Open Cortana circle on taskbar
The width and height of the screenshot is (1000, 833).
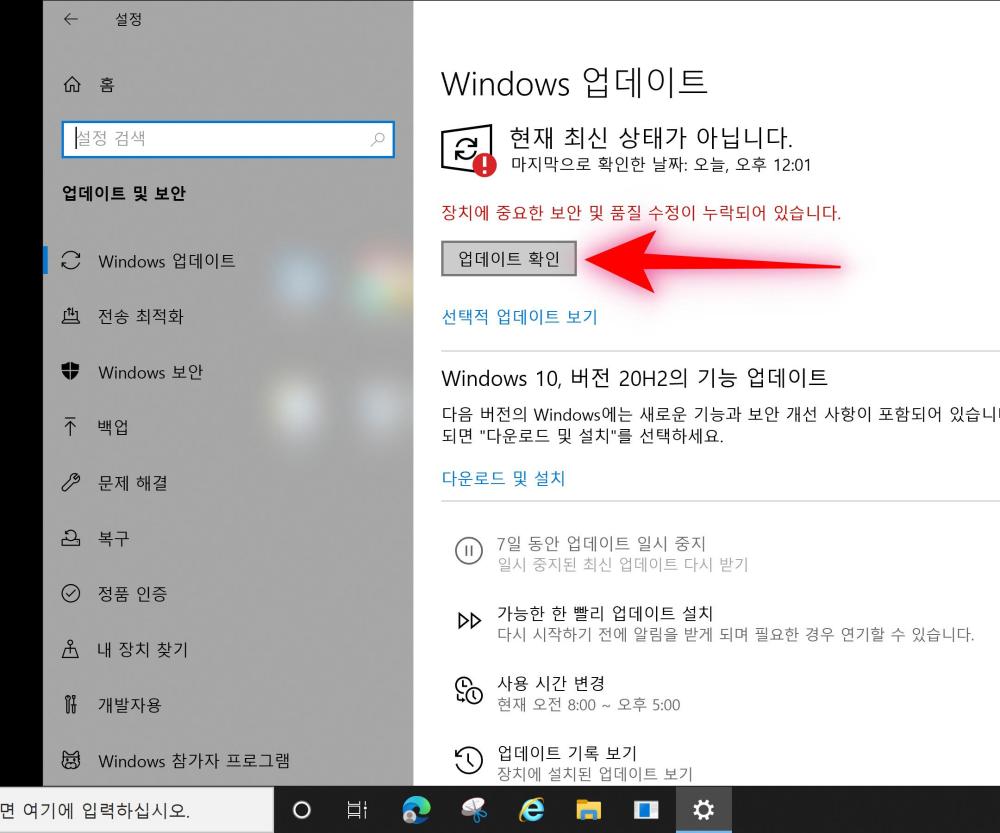302,810
